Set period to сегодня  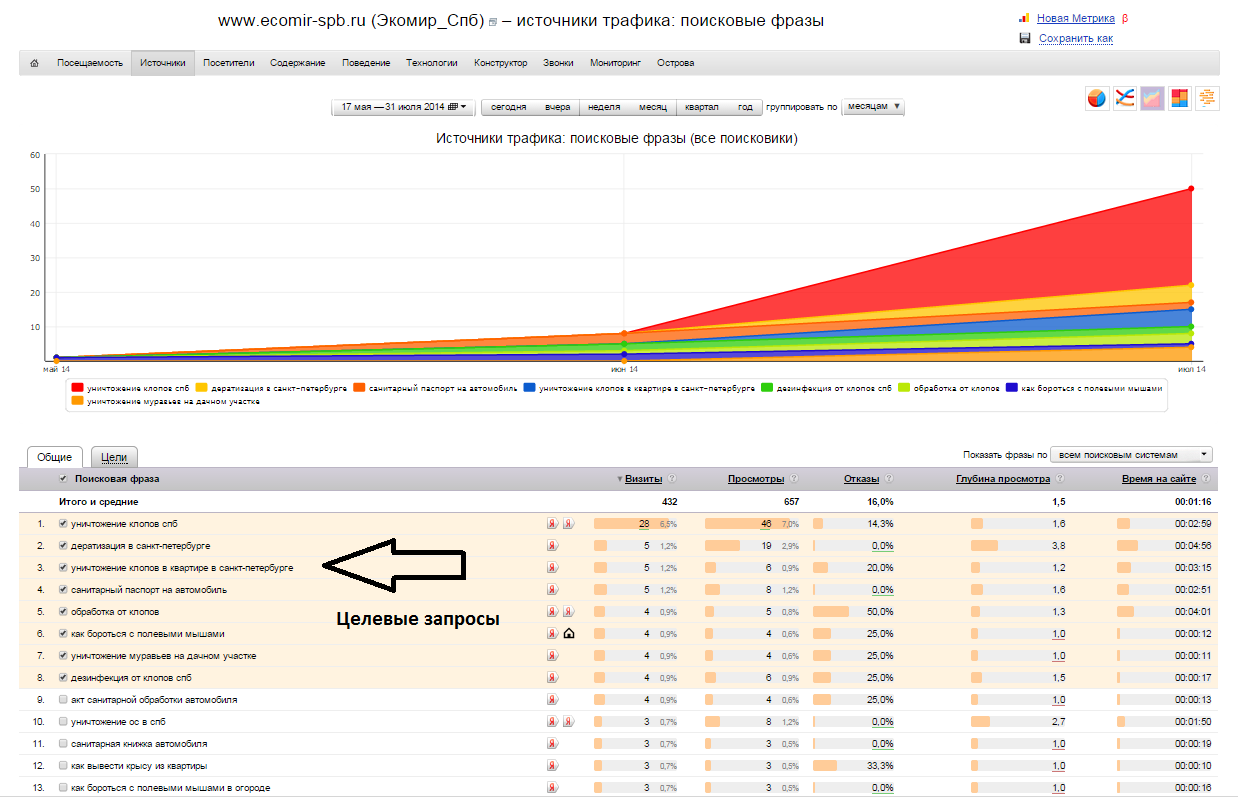point(508,107)
